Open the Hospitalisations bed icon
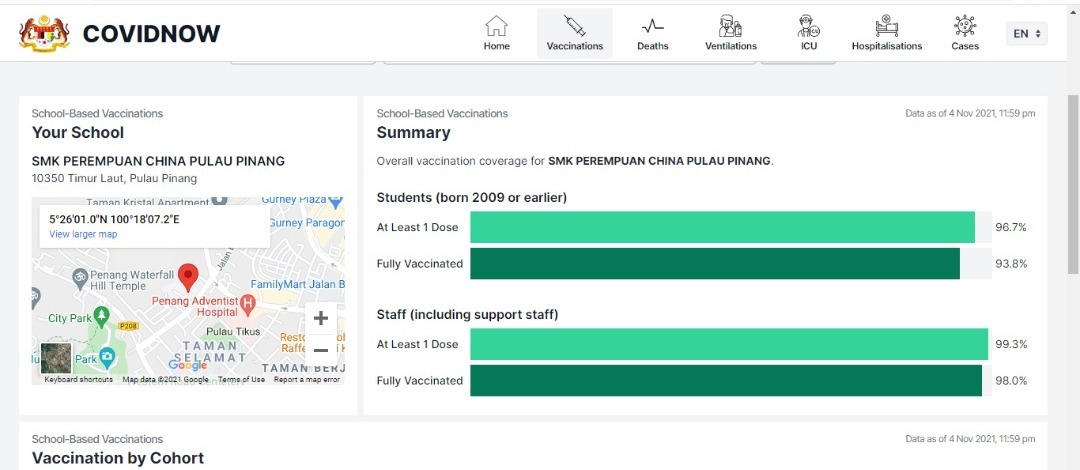Image resolution: width=1080 pixels, height=470 pixels. click(886, 26)
